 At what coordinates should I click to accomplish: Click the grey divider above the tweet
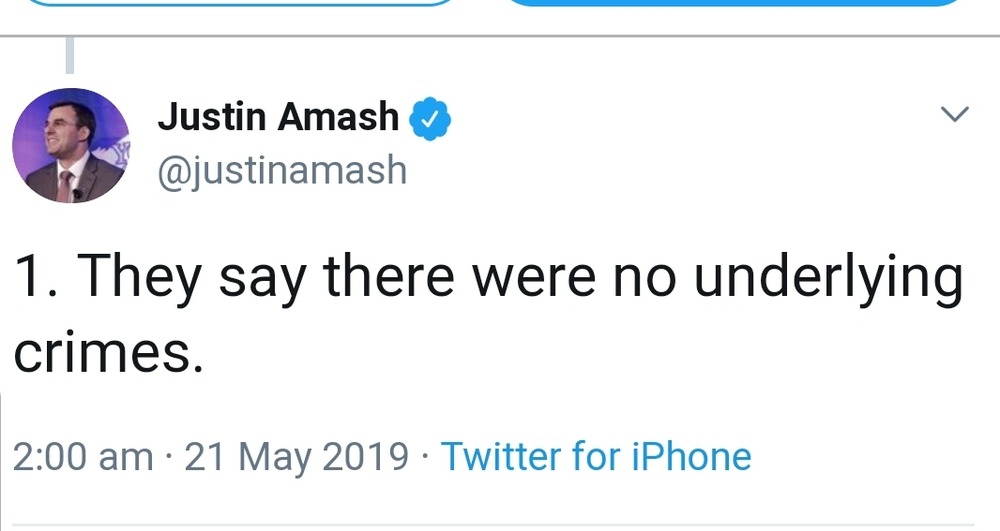pos(500,36)
